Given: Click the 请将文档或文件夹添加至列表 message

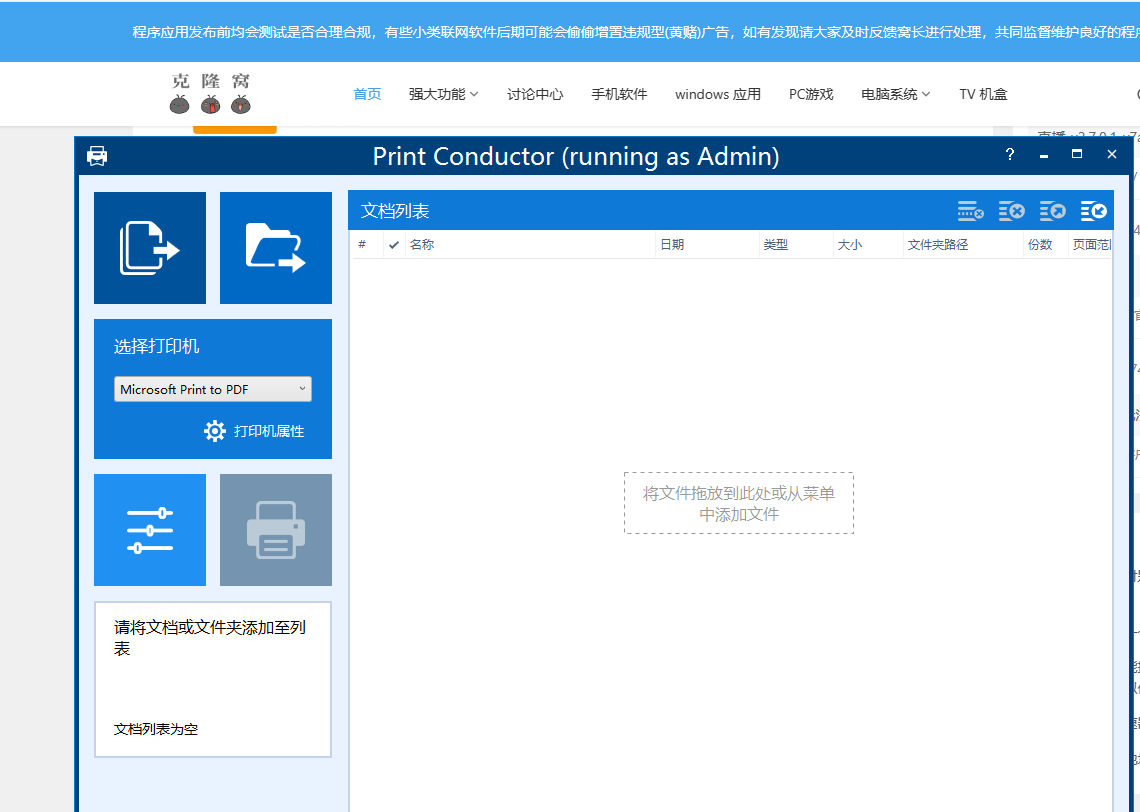Looking at the screenshot, I should click(x=209, y=638).
